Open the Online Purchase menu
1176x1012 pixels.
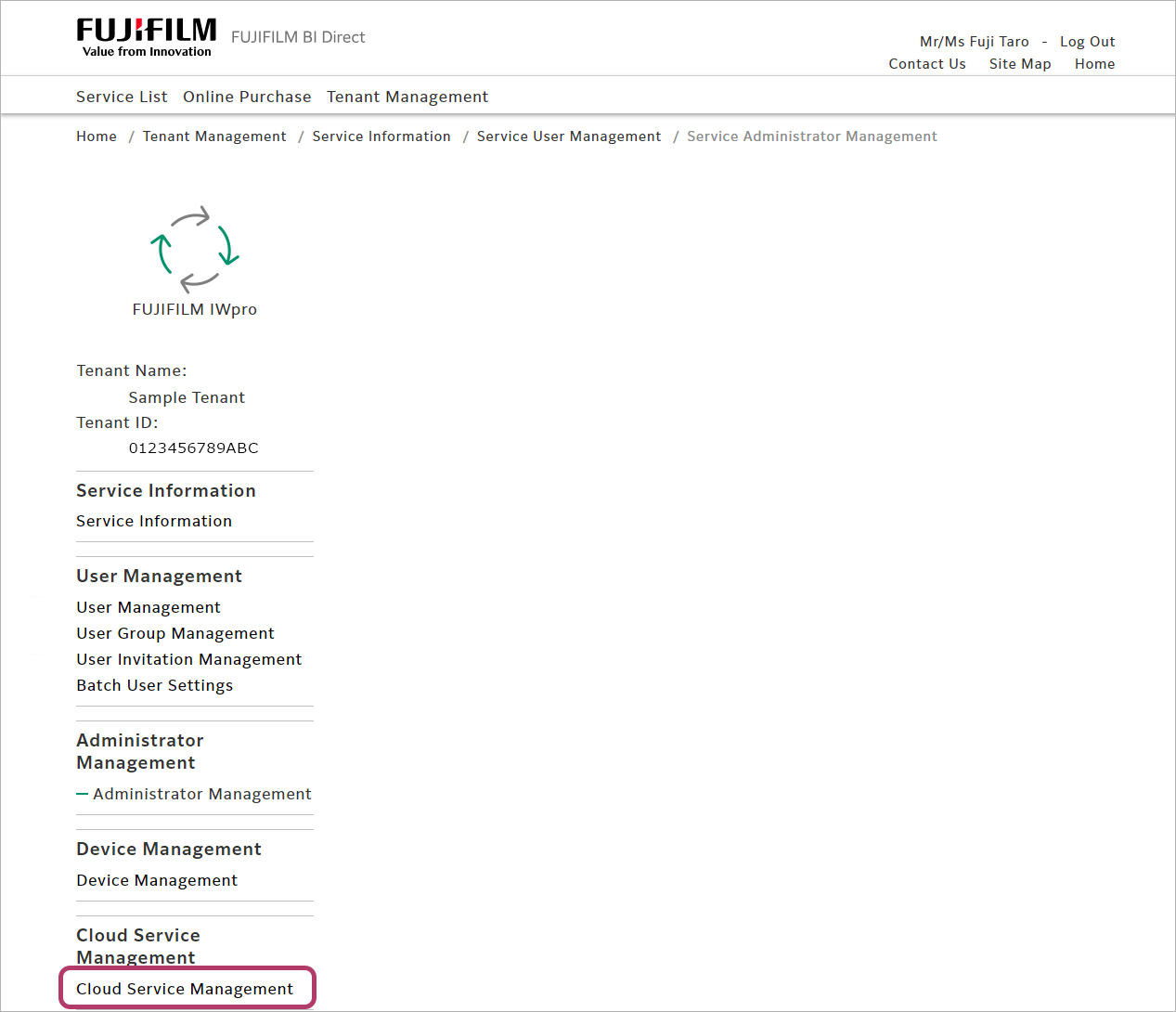click(247, 97)
